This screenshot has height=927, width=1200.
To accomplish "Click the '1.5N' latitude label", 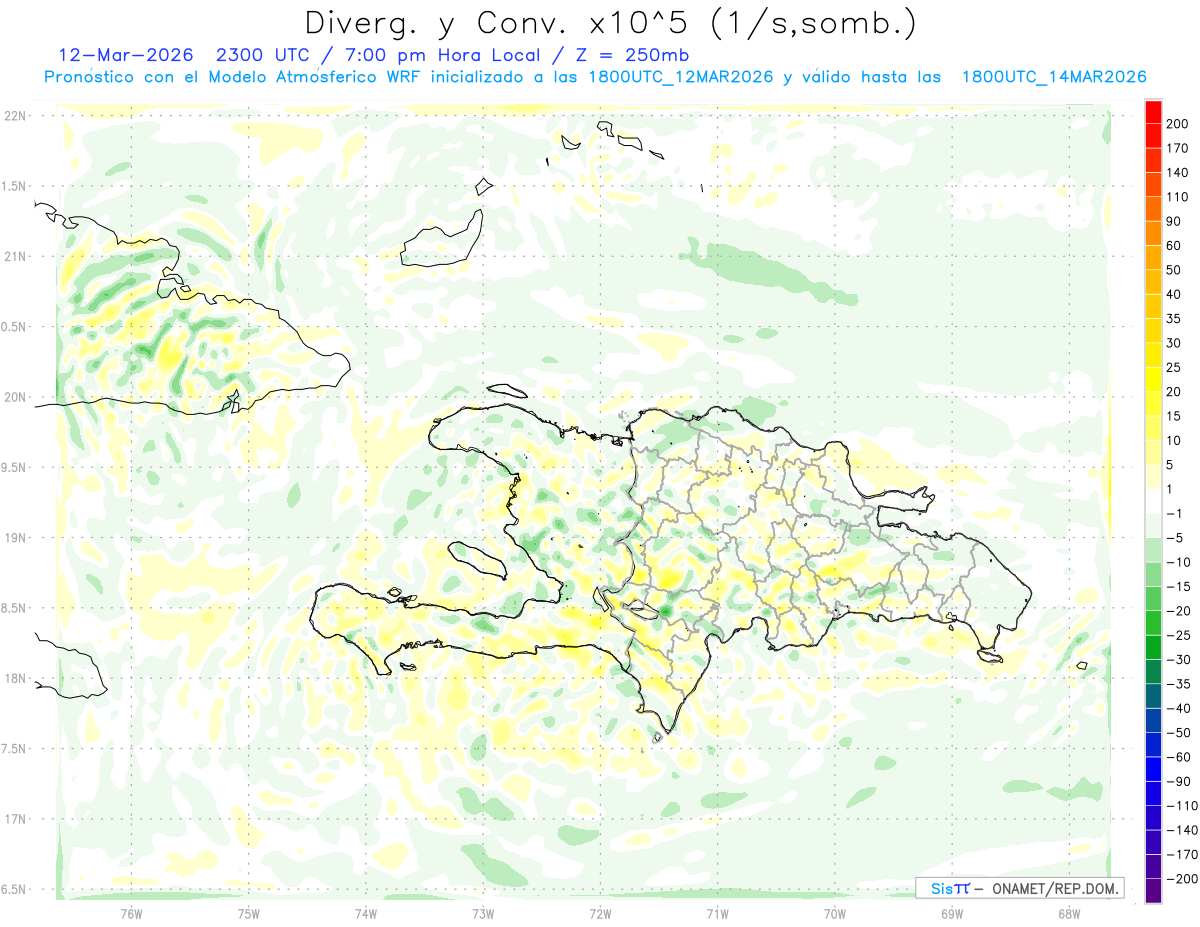I will (14, 186).
